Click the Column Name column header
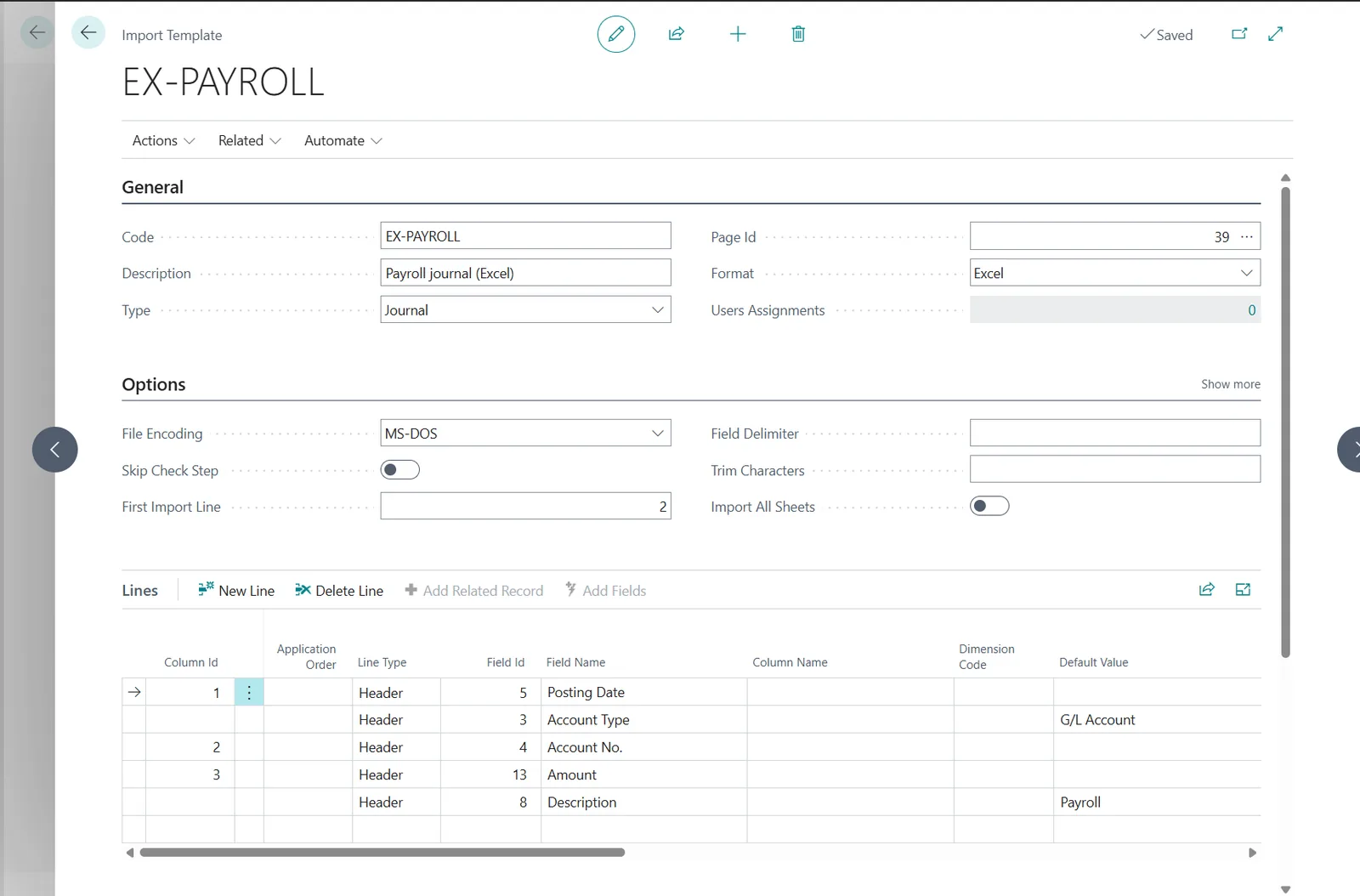This screenshot has width=1360, height=896. click(790, 662)
